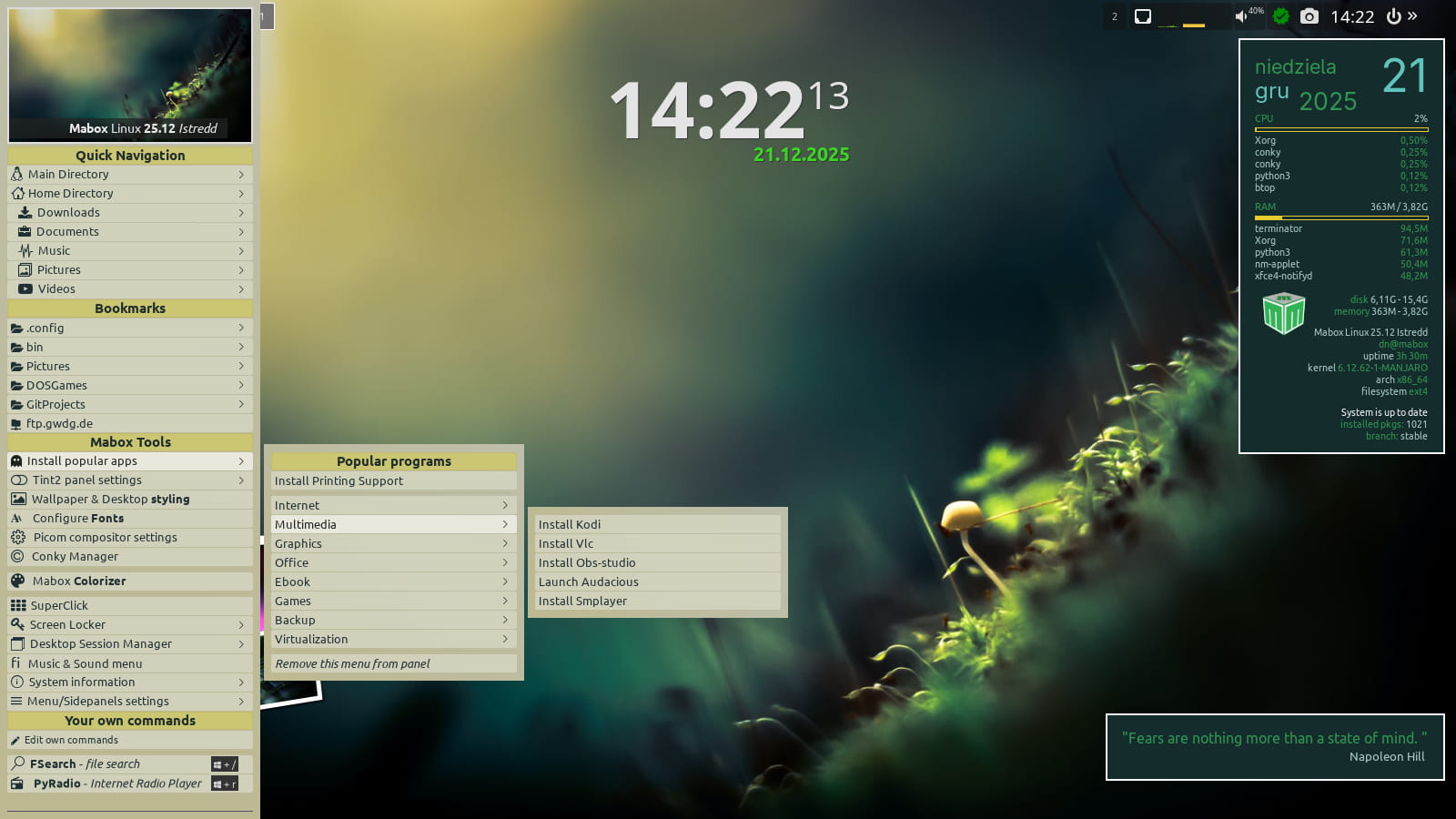
Task: Click the SuperClick grid icon
Action: pyautogui.click(x=17, y=605)
